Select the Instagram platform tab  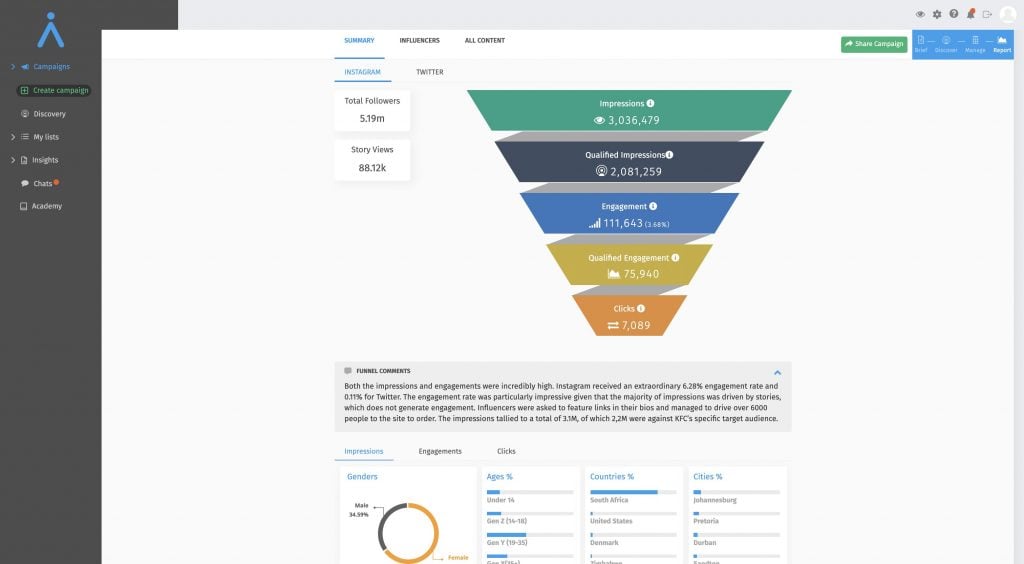[x=362, y=72]
